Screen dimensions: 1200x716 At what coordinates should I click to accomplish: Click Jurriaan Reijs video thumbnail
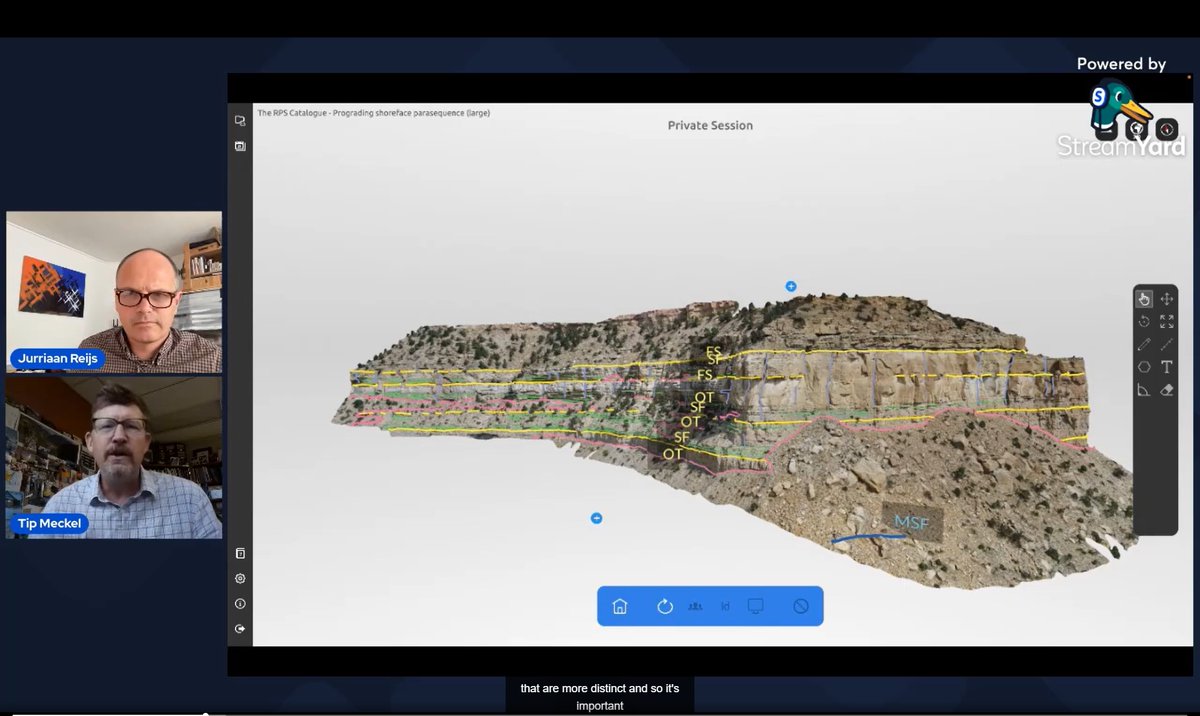114,292
